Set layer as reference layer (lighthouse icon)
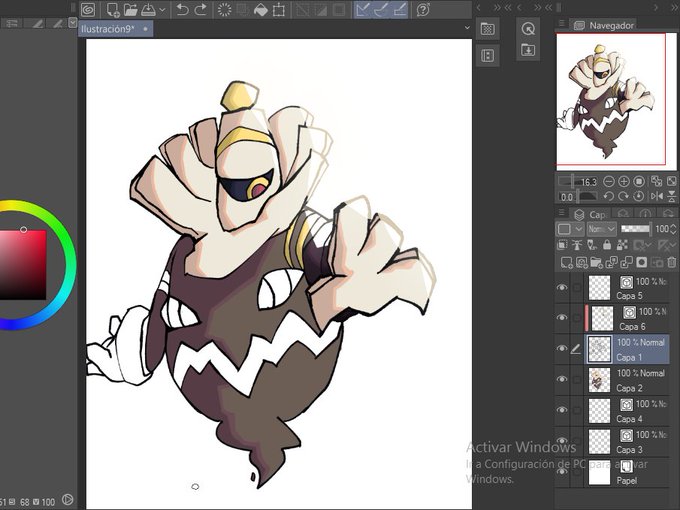 [x=577, y=245]
